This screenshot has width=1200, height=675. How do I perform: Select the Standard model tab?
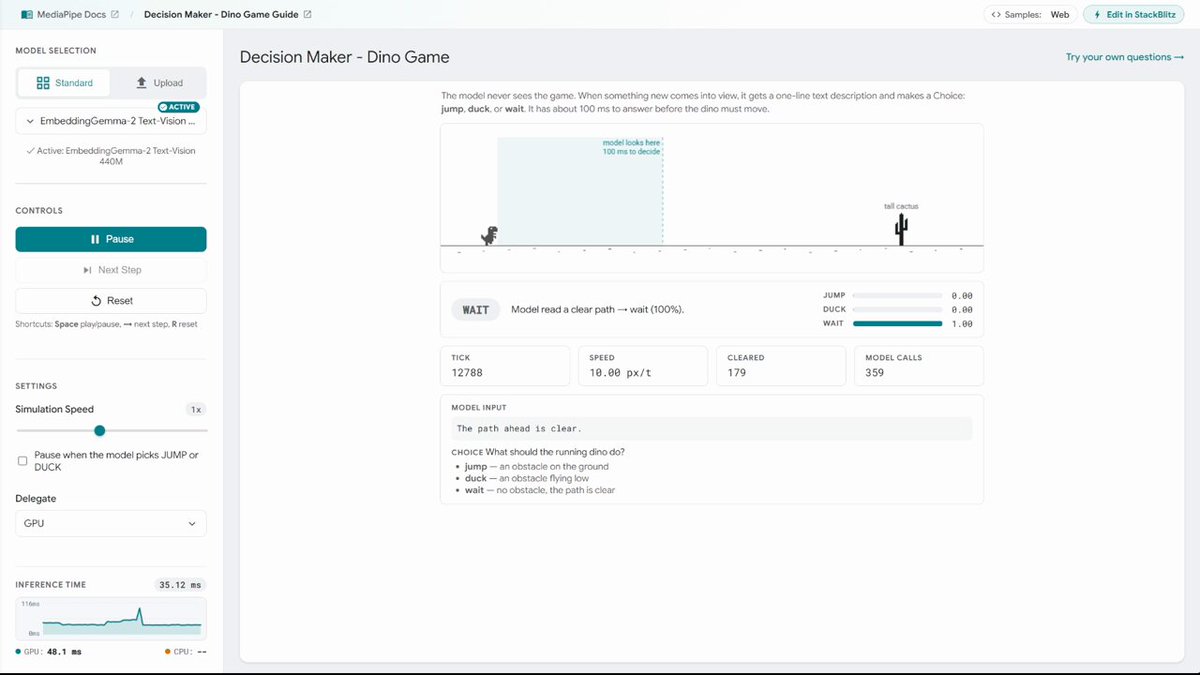(64, 83)
